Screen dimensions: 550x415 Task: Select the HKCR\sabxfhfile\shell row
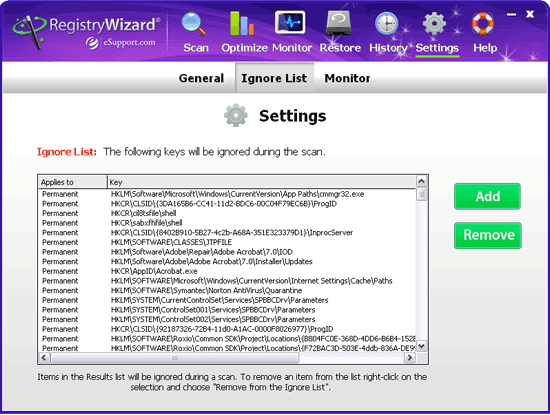click(227, 223)
